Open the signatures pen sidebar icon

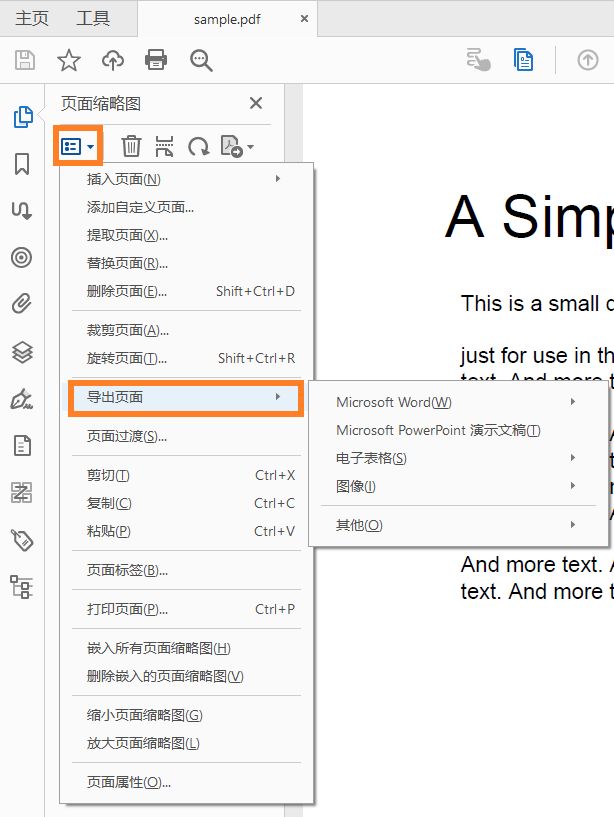[x=22, y=399]
